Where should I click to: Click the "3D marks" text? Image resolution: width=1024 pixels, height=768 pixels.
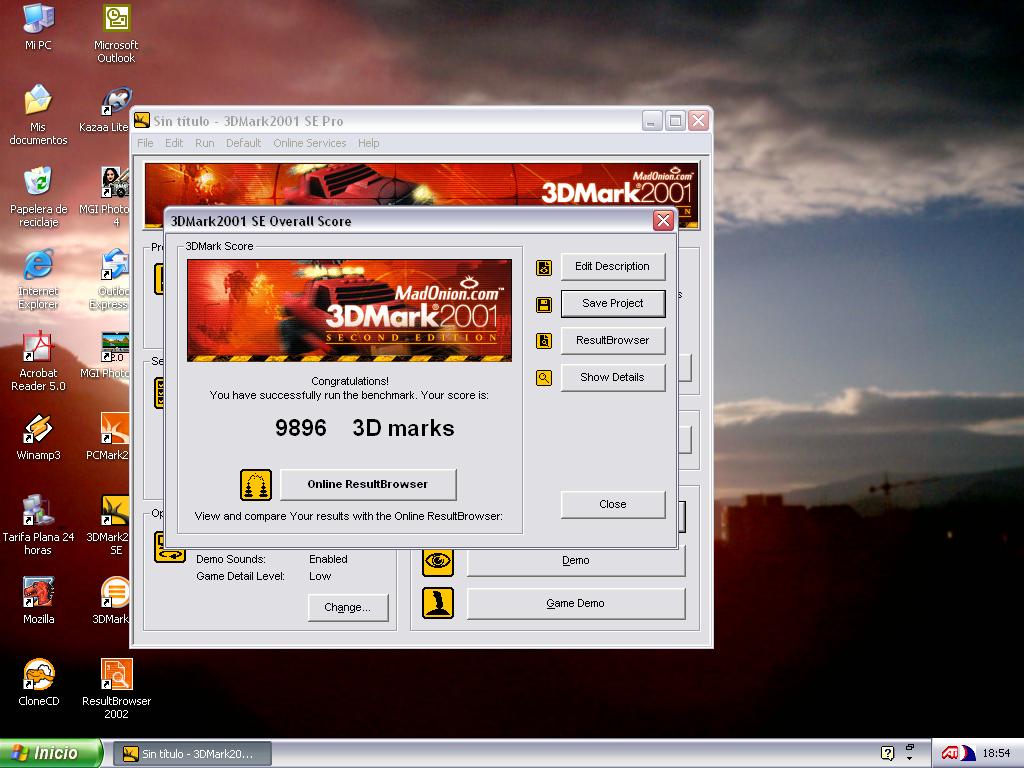pos(404,428)
